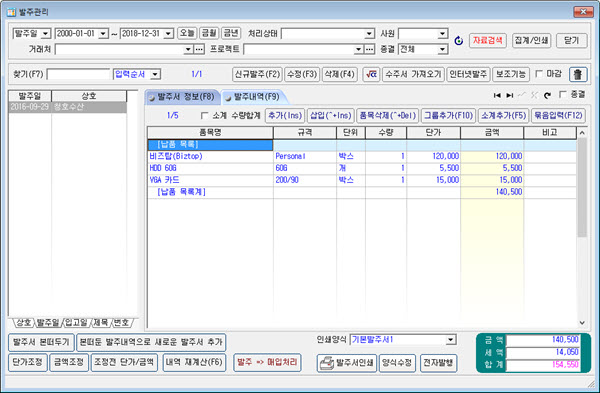Check the 소계 수량합계 option

204,115
